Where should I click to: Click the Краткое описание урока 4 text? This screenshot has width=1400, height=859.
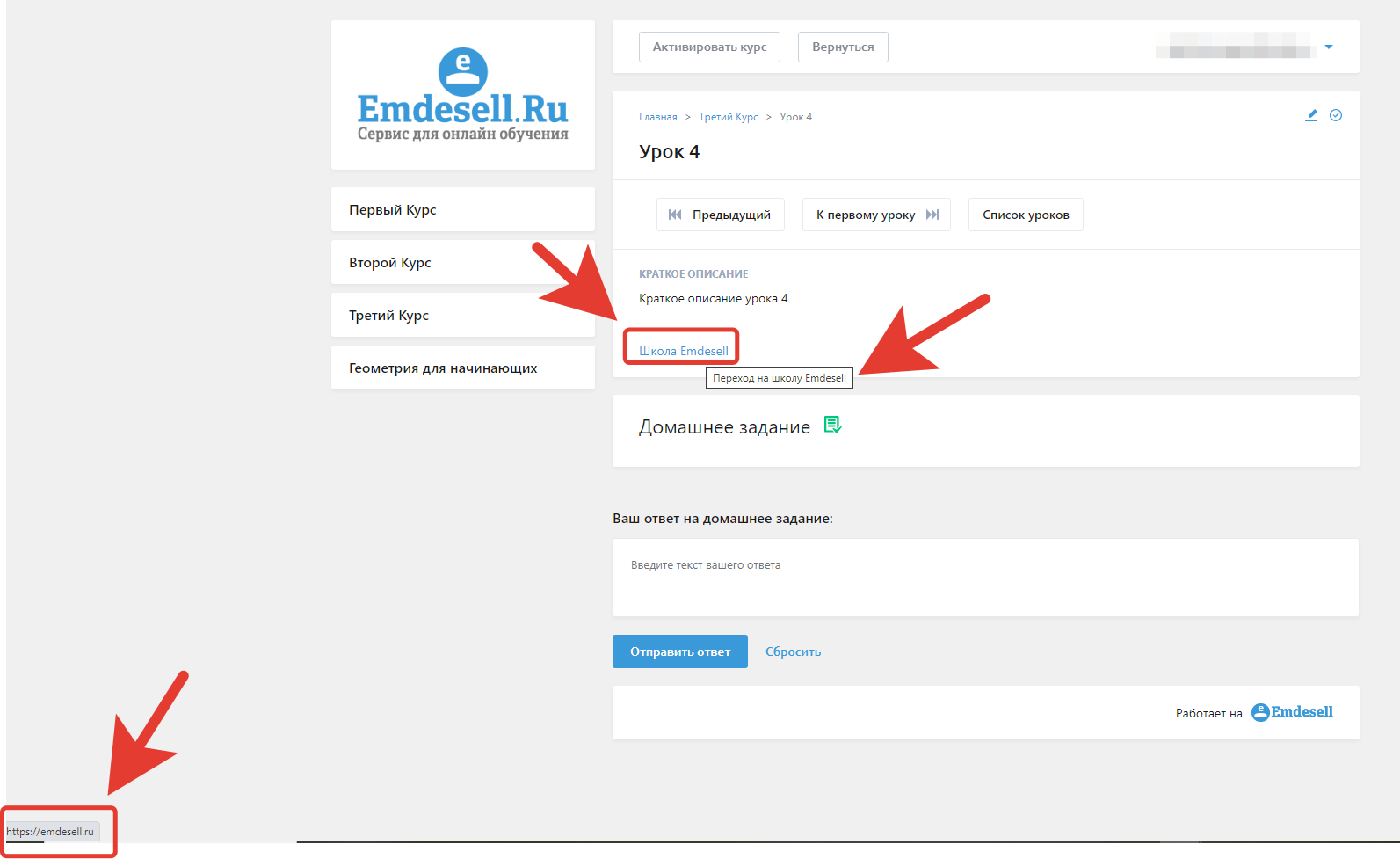[713, 298]
